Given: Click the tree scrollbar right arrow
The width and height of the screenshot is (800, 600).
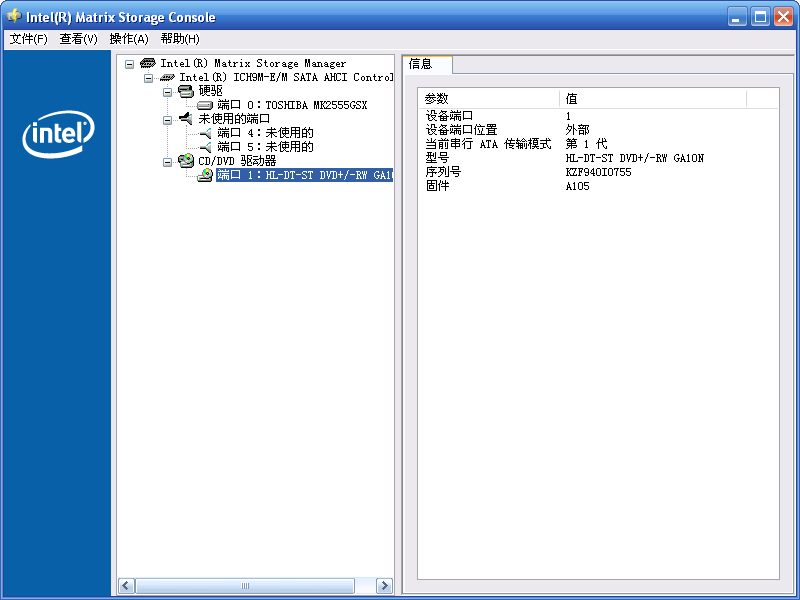Looking at the screenshot, I should pyautogui.click(x=384, y=586).
